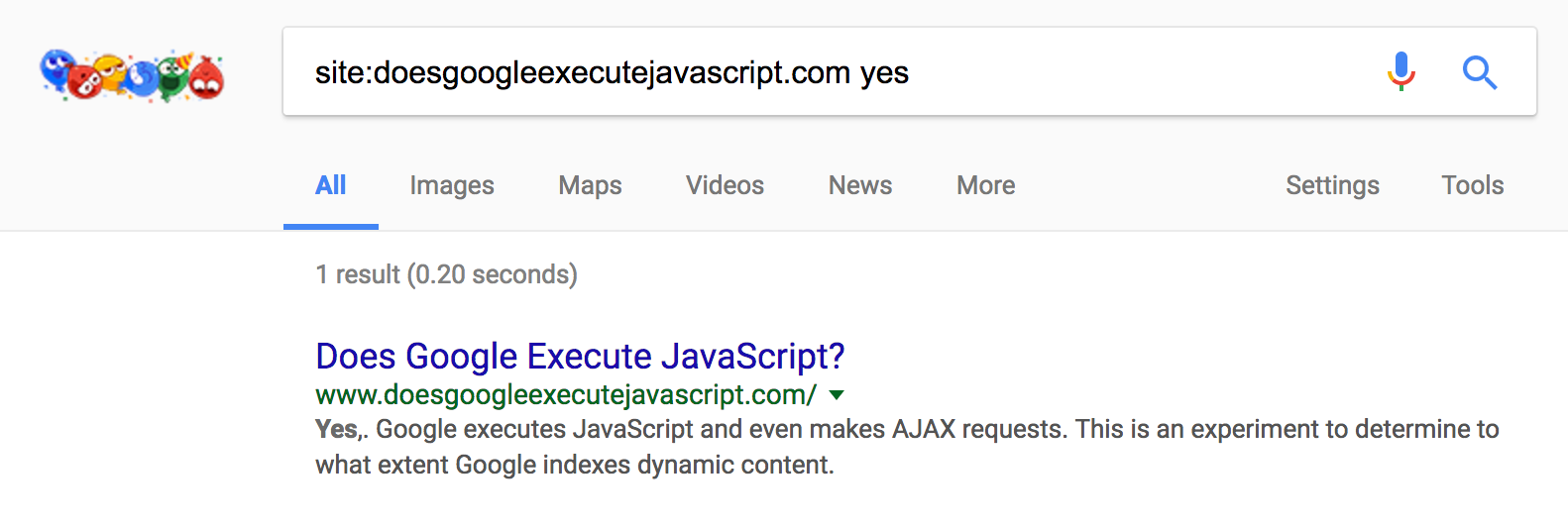Open the "Does Google Execute JavaScript?" result link
The height and width of the screenshot is (529, 1568).
coord(580,356)
